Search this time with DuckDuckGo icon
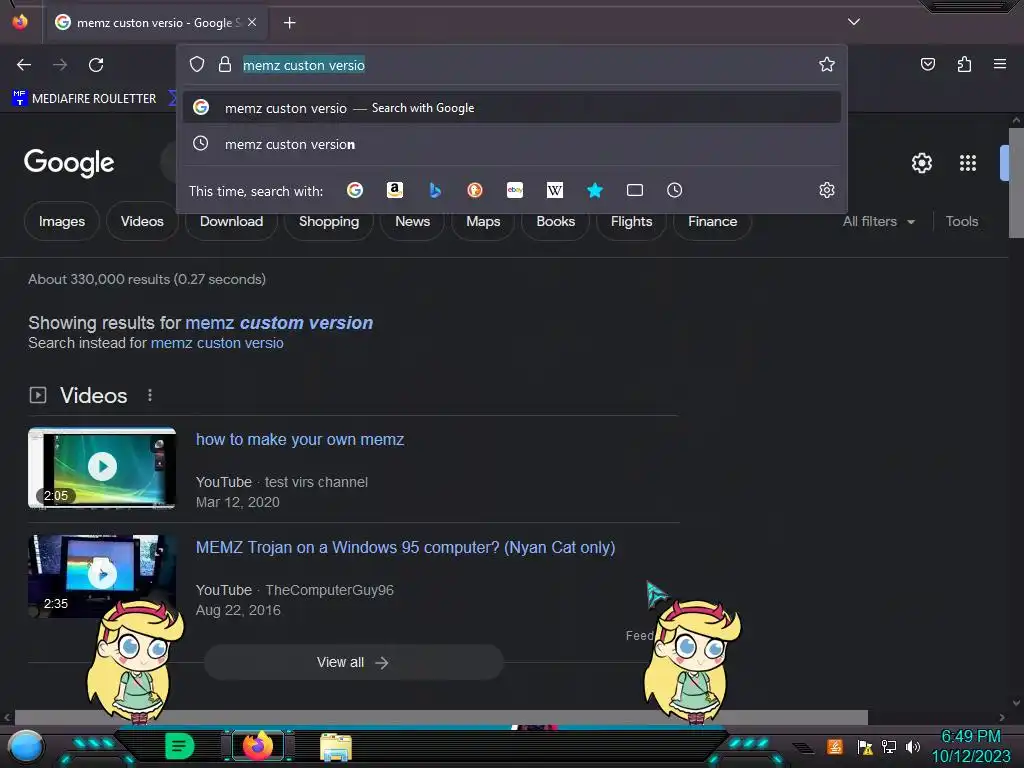 (x=475, y=190)
